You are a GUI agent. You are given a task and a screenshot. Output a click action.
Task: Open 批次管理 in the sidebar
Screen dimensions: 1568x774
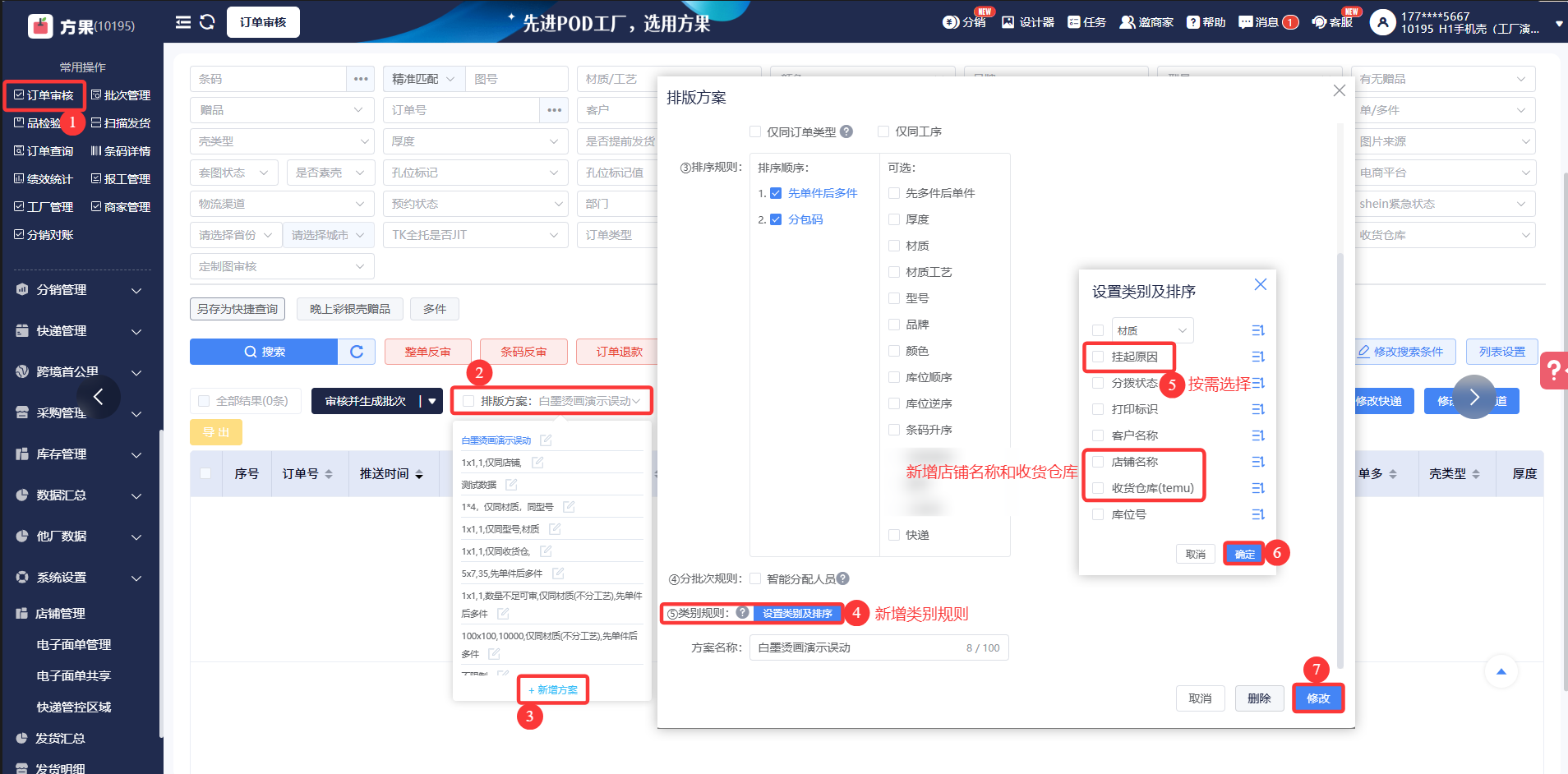[x=121, y=95]
